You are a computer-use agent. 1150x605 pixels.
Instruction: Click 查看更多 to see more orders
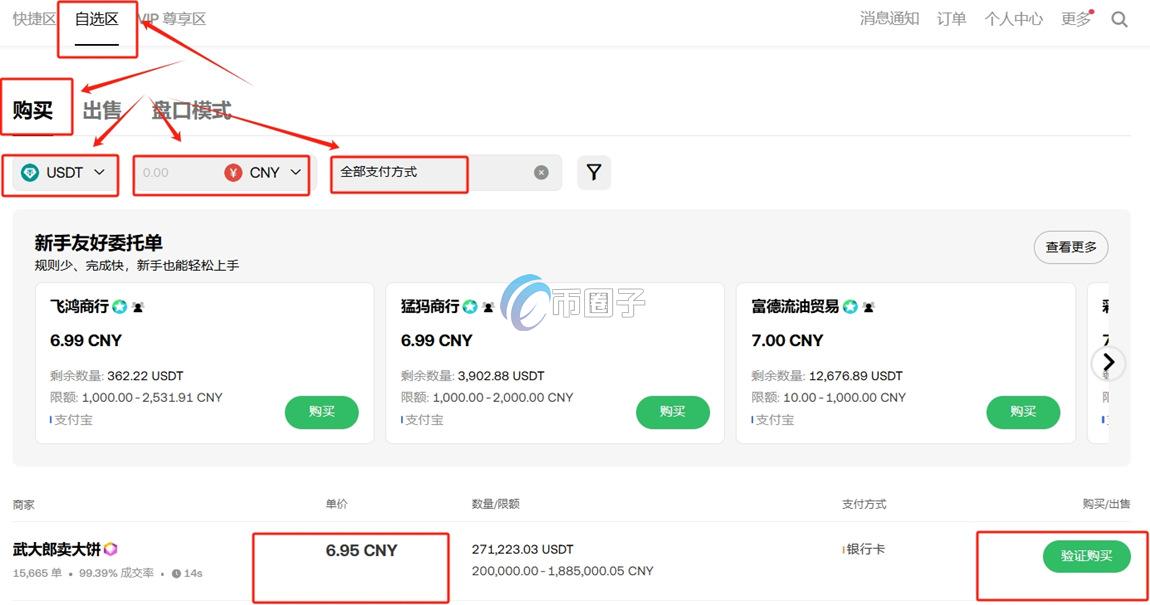pos(1070,247)
